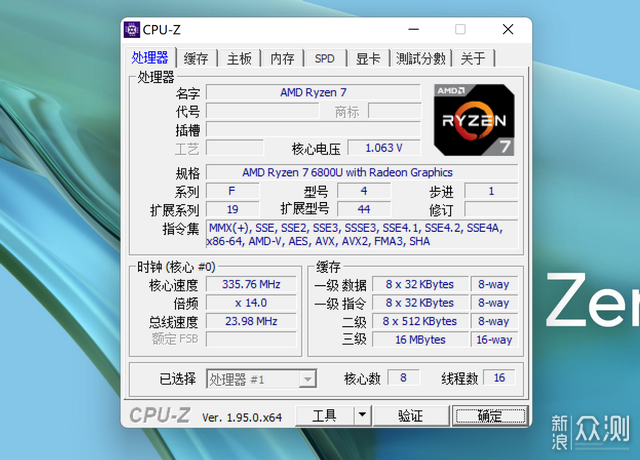Open the 測試分數 tab
This screenshot has width=640, height=460.
pos(420,58)
